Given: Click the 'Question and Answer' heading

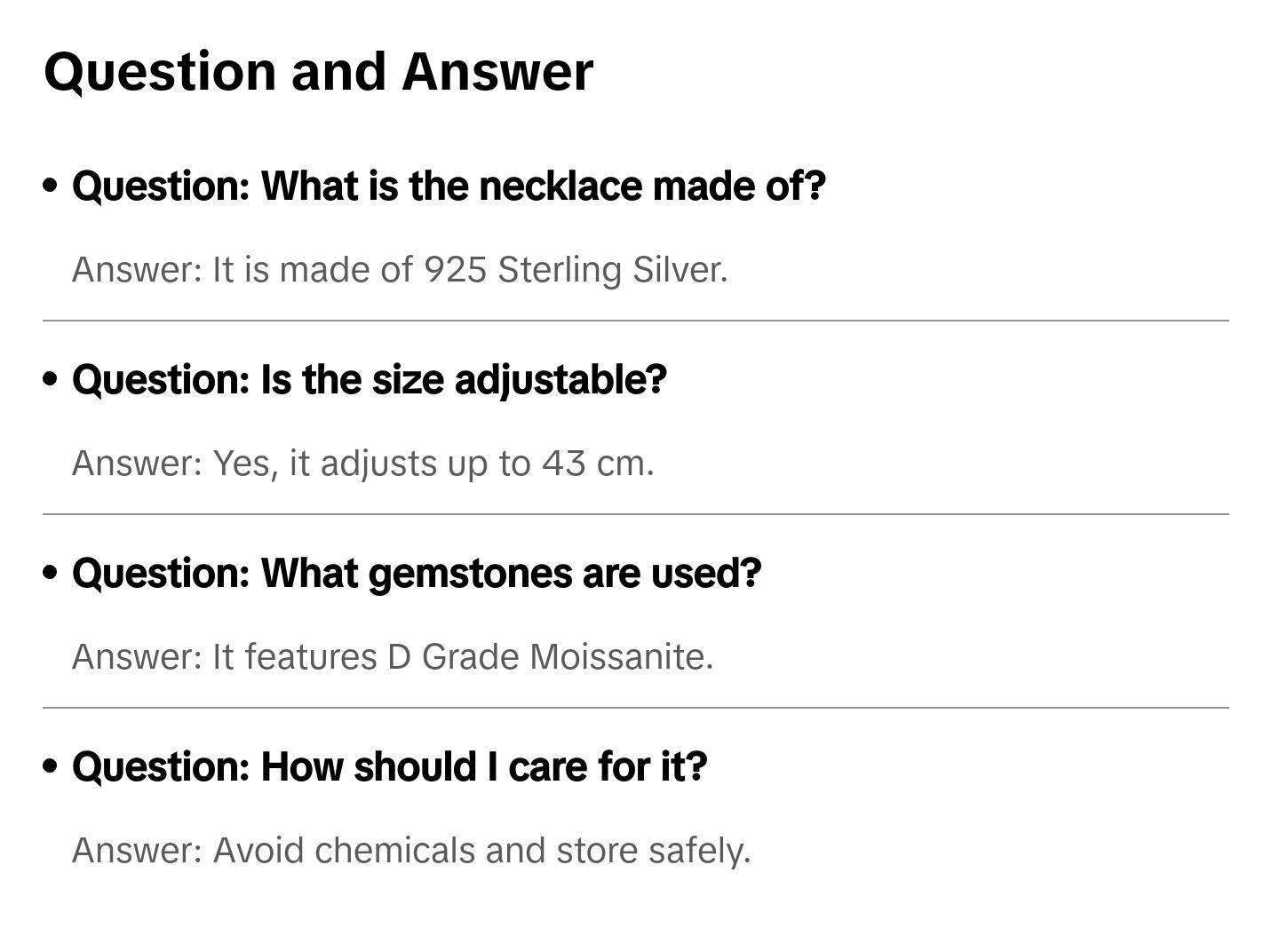Looking at the screenshot, I should [x=318, y=71].
